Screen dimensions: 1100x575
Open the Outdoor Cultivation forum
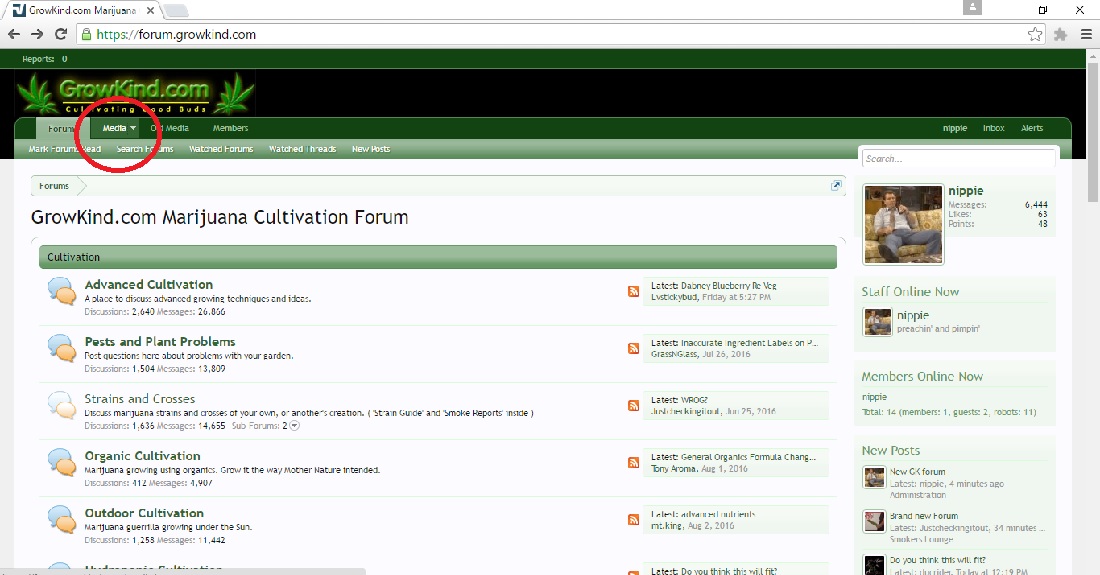tap(144, 513)
